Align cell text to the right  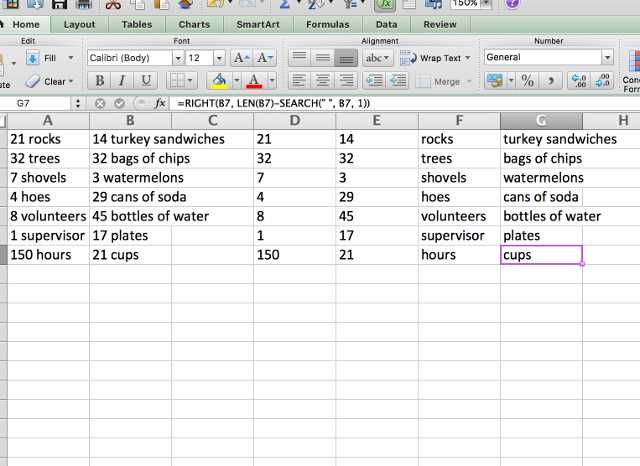point(346,80)
